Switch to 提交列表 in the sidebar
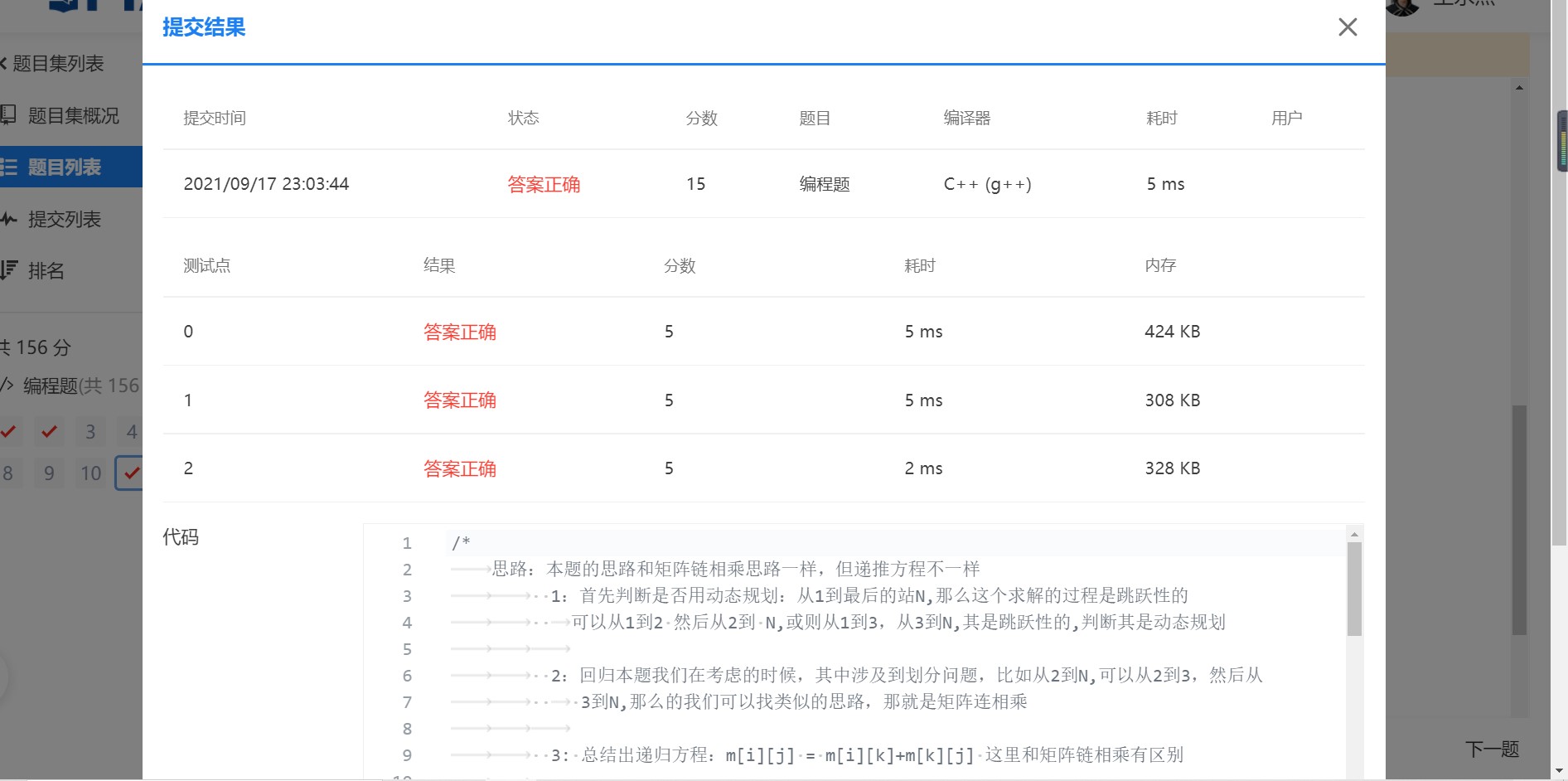Image resolution: width=1568 pixels, height=781 pixels. pyautogui.click(x=65, y=219)
